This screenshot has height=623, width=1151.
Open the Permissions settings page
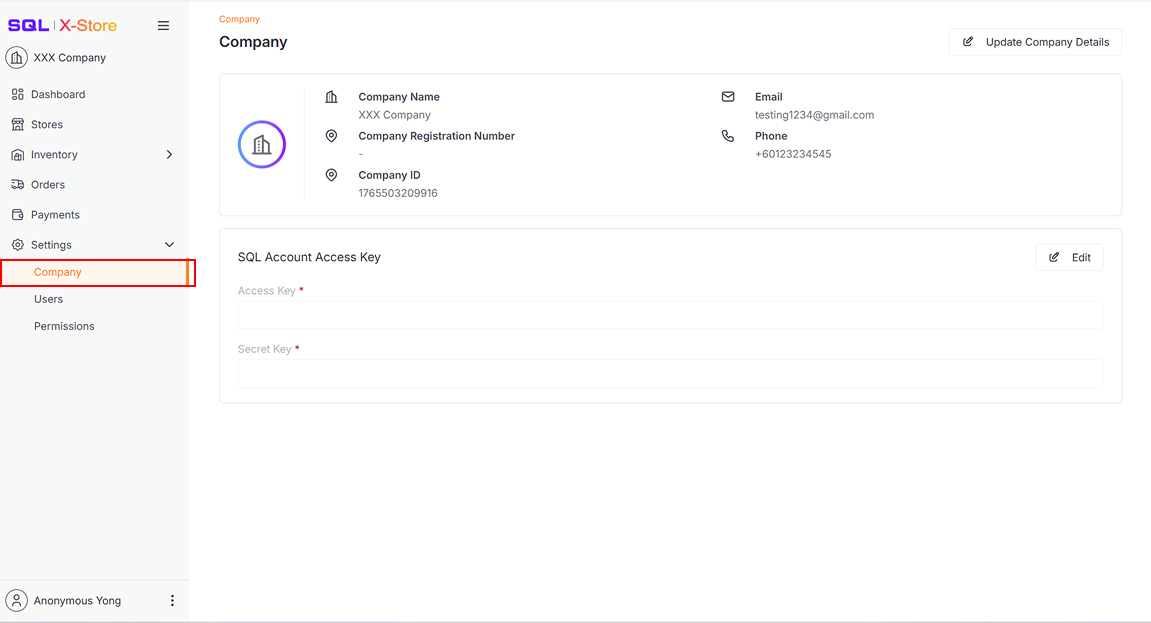(64, 326)
